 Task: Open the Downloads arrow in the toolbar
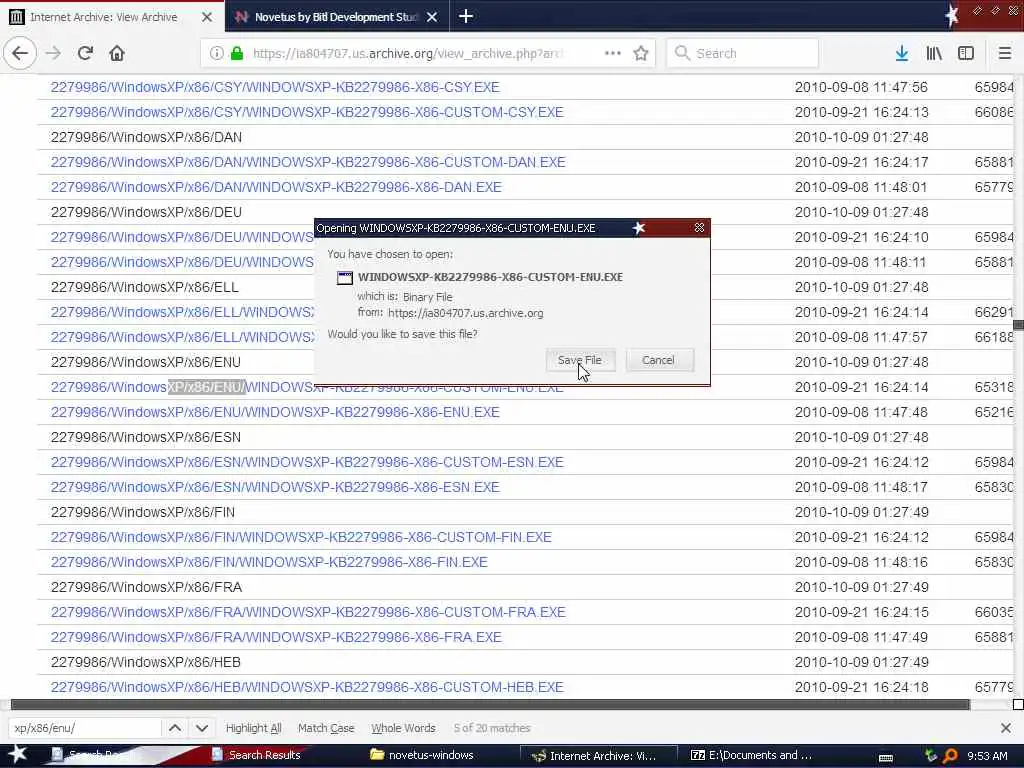point(901,54)
